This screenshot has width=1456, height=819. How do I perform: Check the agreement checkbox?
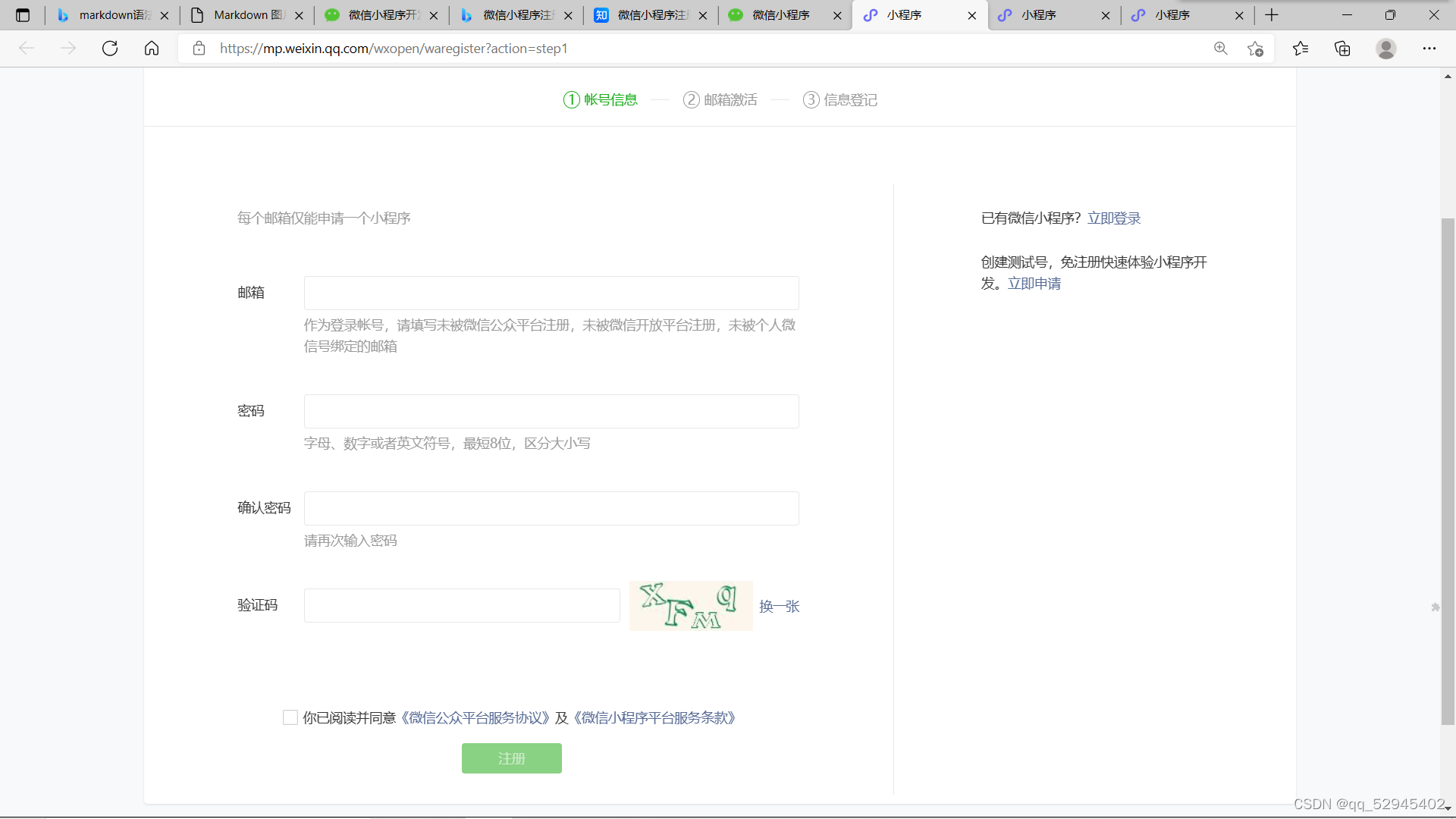click(290, 717)
